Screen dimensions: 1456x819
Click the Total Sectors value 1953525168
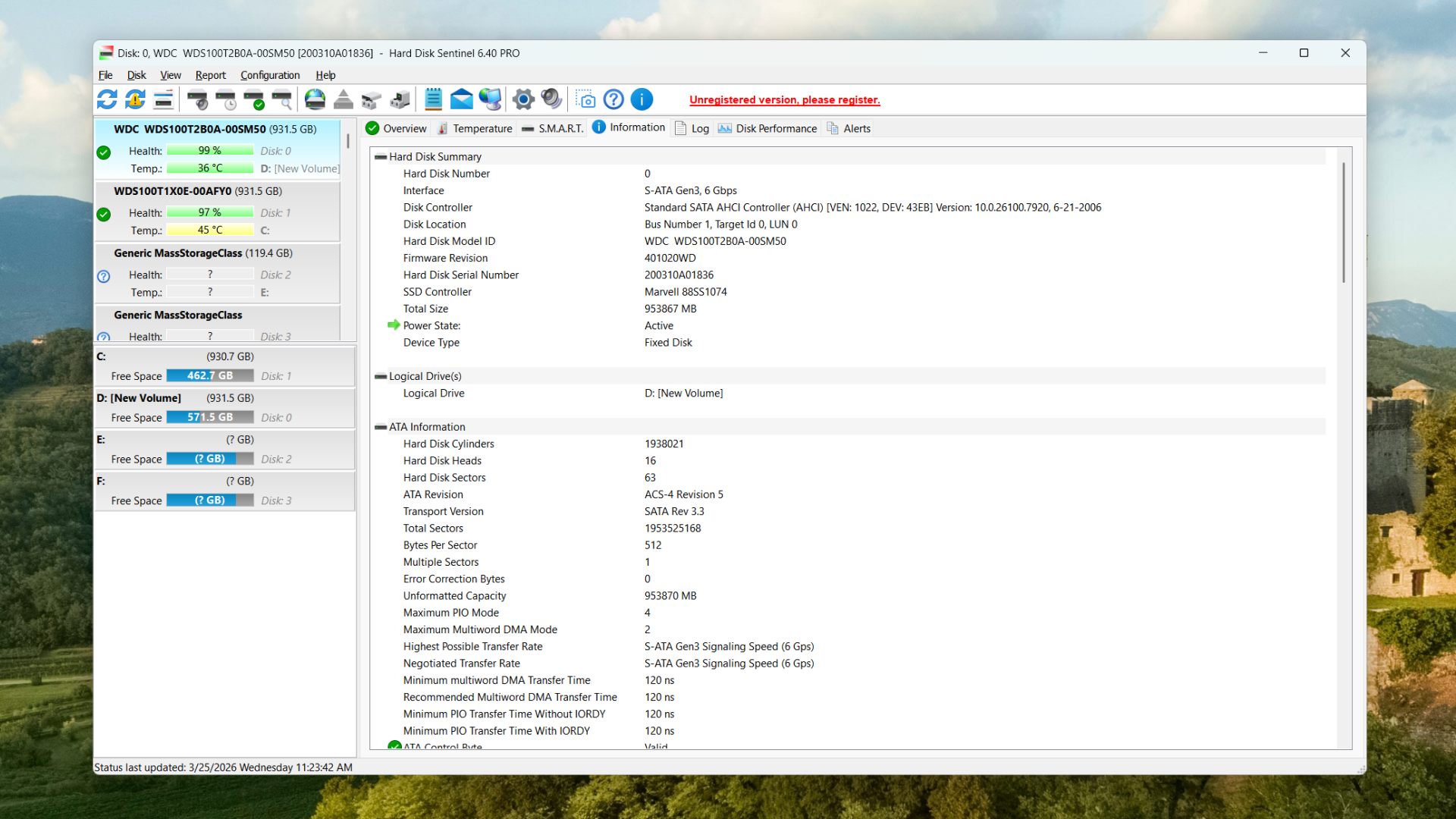pos(673,529)
